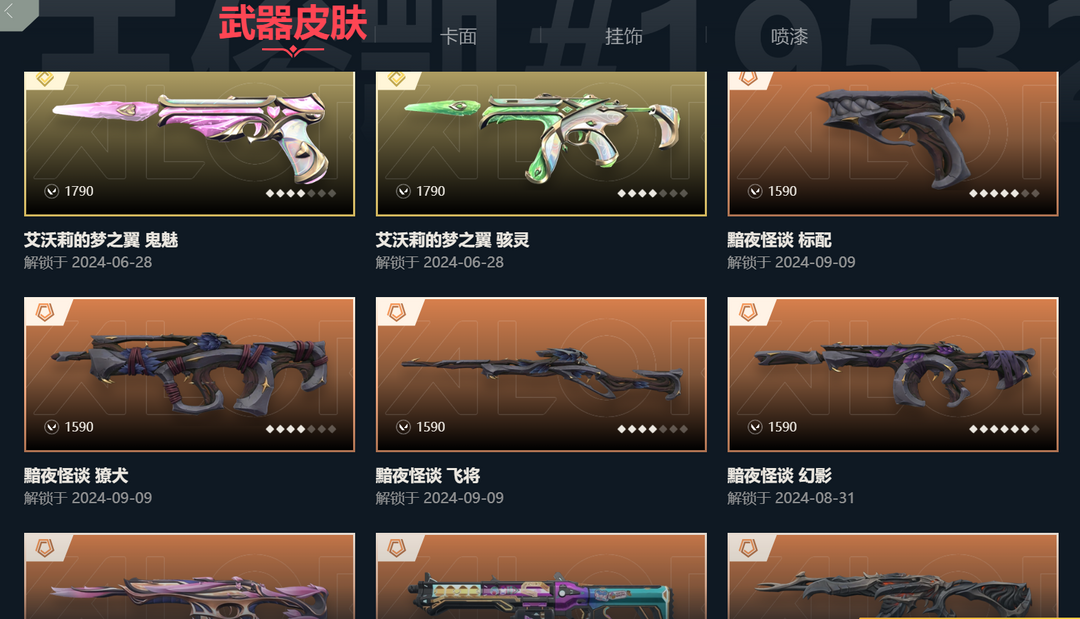Select the 喷漆 tab
This screenshot has height=619, width=1080.
[789, 36]
